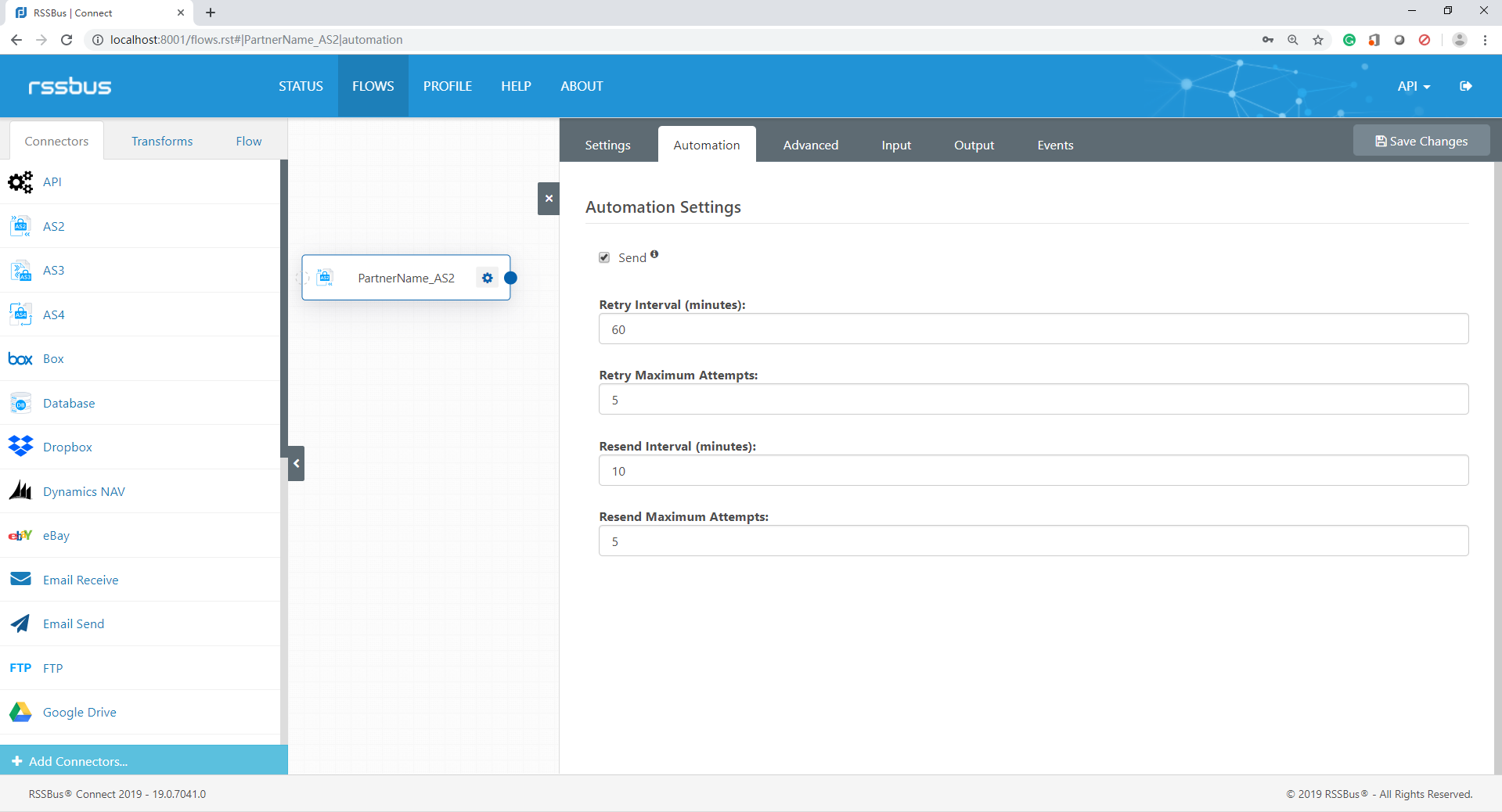Screen dimensions: 1502x812
Task: Bookmark page with the star icon
Action: [1318, 40]
